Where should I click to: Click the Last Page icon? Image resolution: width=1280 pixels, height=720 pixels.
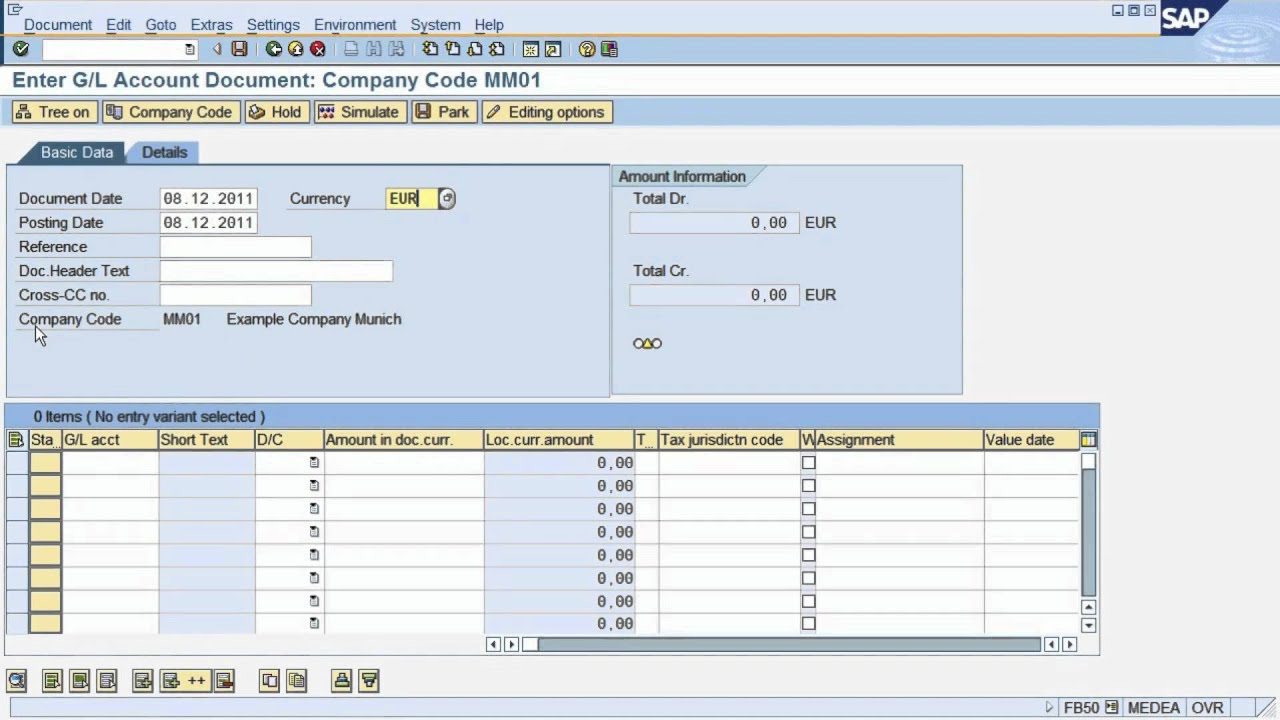[496, 49]
